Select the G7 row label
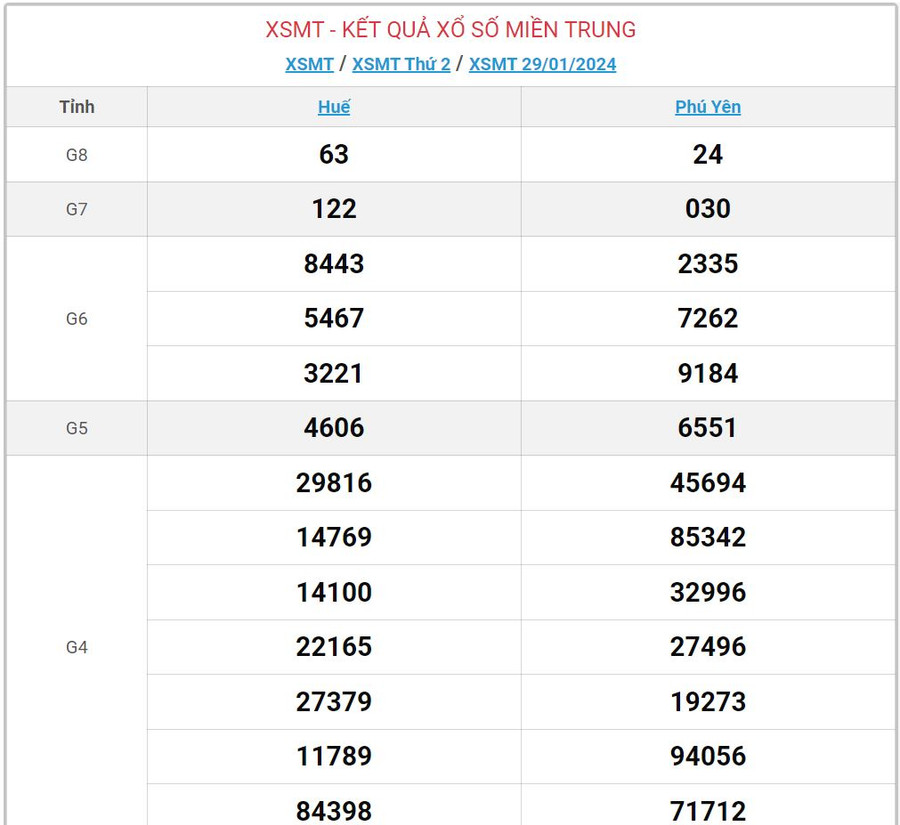 (77, 209)
